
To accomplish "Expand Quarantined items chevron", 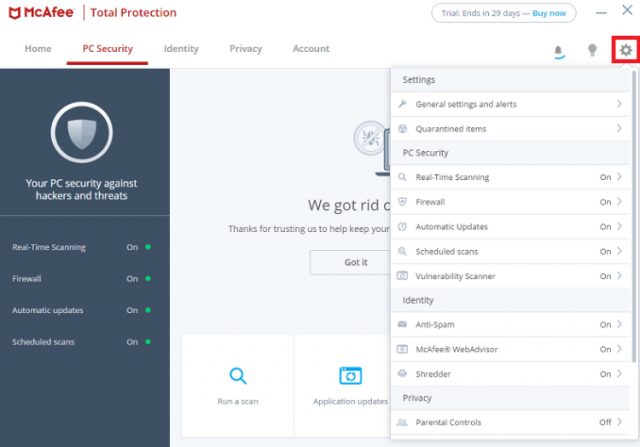I will pyautogui.click(x=619, y=128).
